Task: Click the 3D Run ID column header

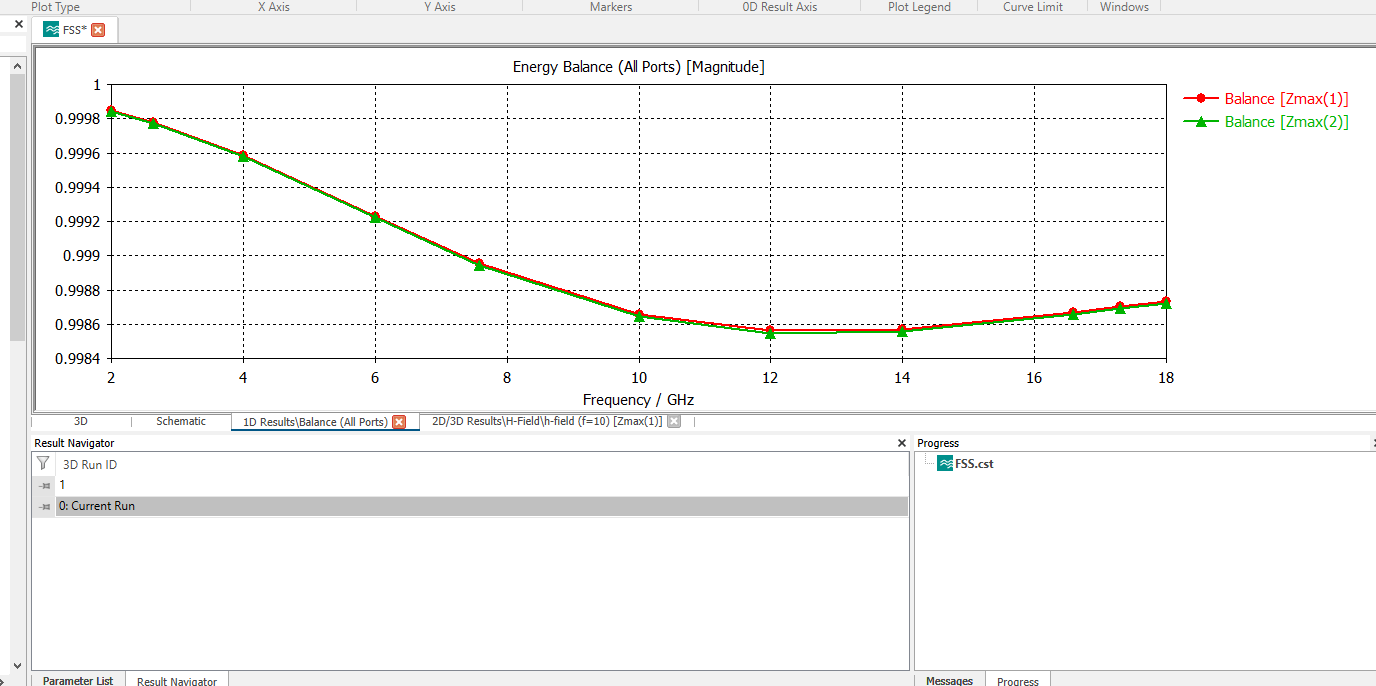Action: (x=90, y=465)
